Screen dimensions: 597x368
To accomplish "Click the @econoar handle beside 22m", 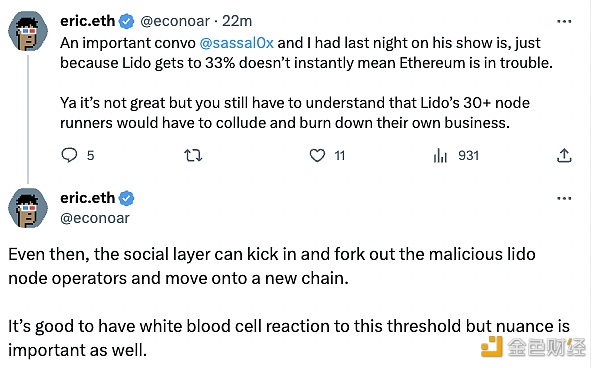I will coord(175,21).
